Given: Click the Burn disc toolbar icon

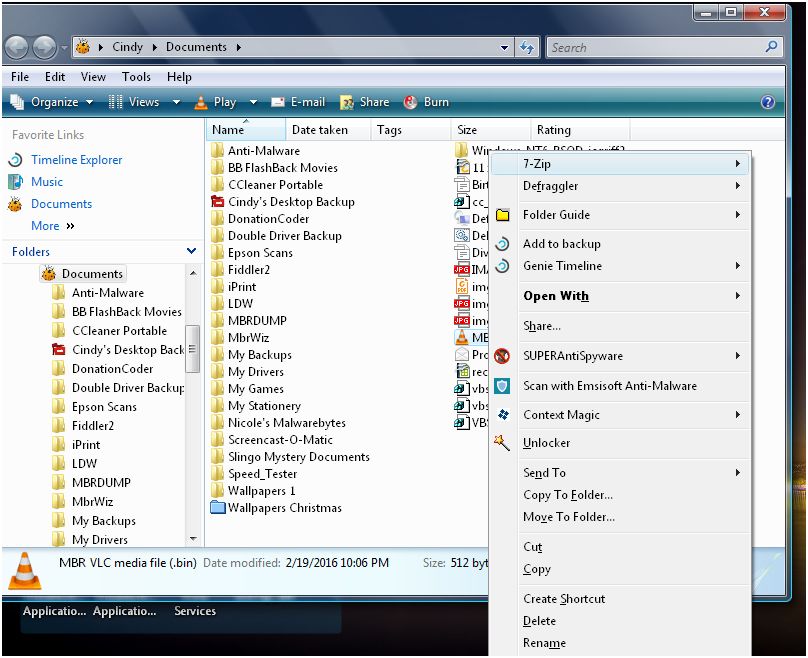Looking at the screenshot, I should click(410, 102).
